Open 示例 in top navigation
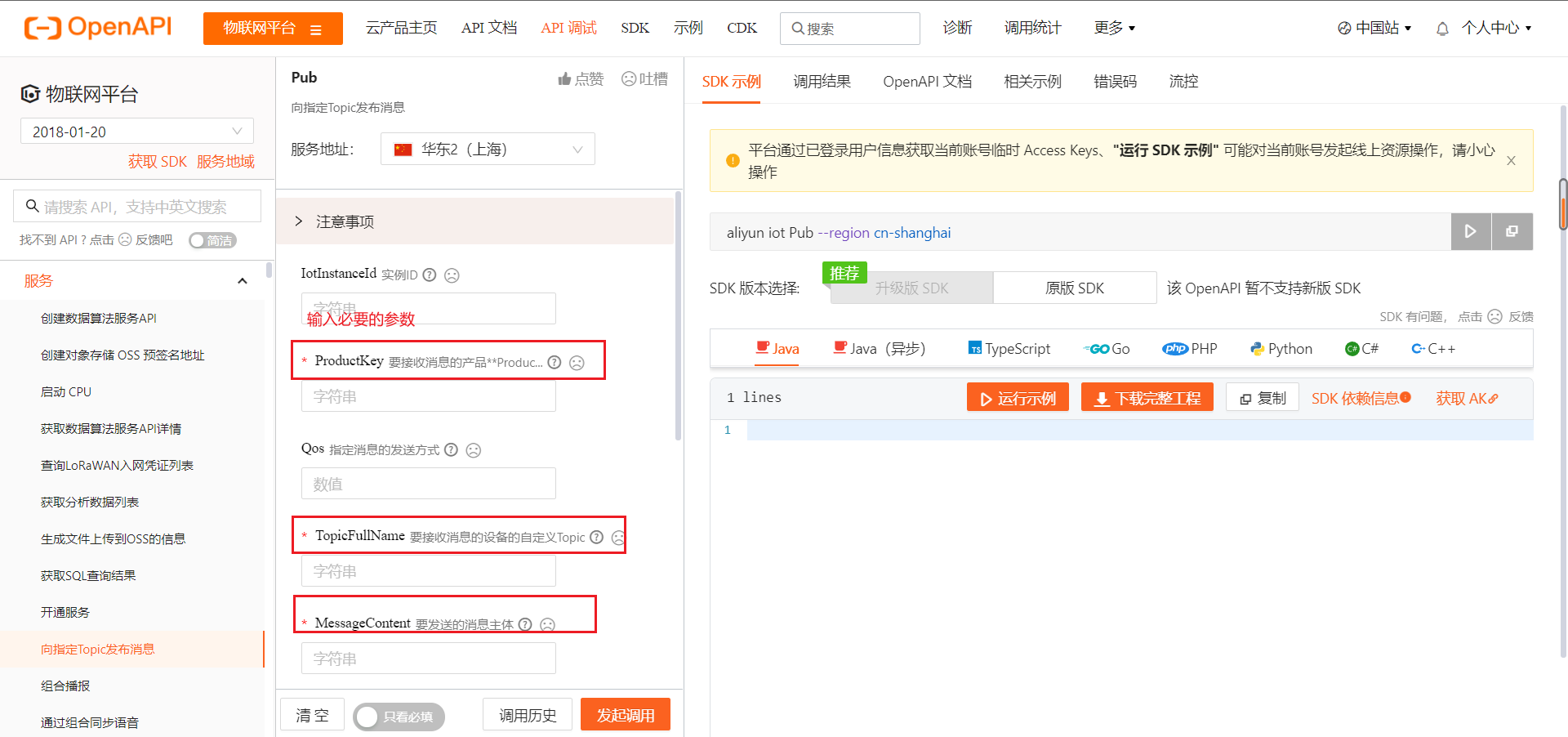This screenshot has height=737, width=1568. [x=688, y=28]
